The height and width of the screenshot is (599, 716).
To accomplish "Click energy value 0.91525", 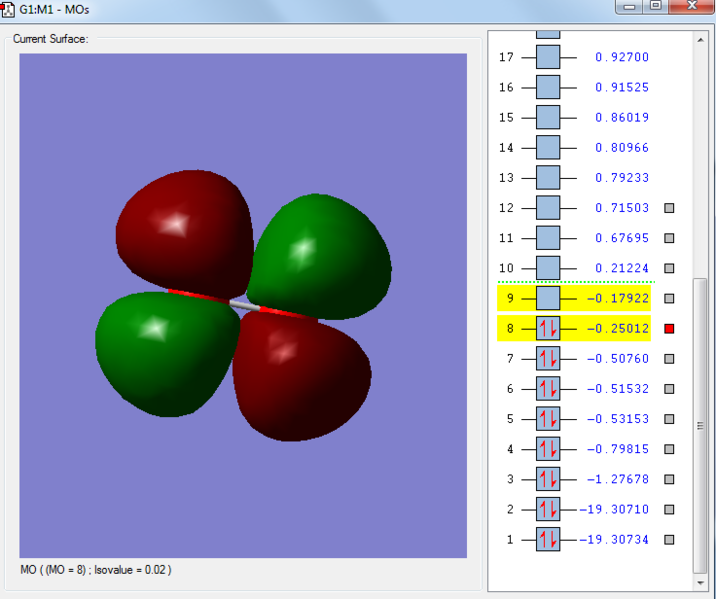I will click(x=622, y=87).
